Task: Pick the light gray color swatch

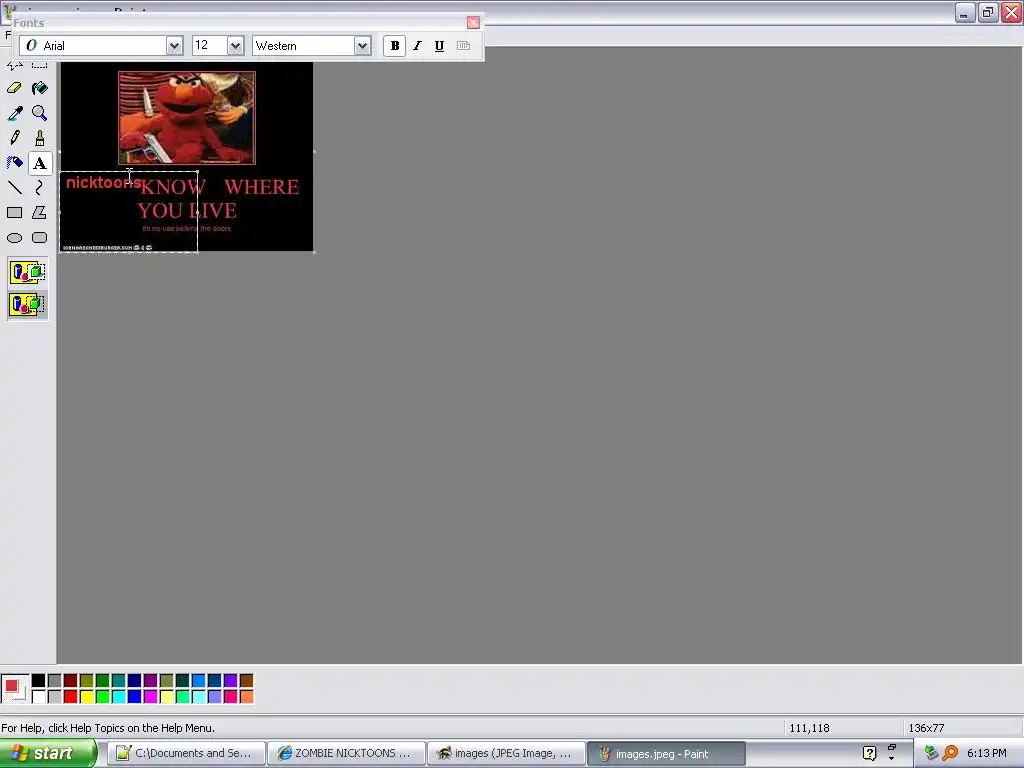Action: 54,697
